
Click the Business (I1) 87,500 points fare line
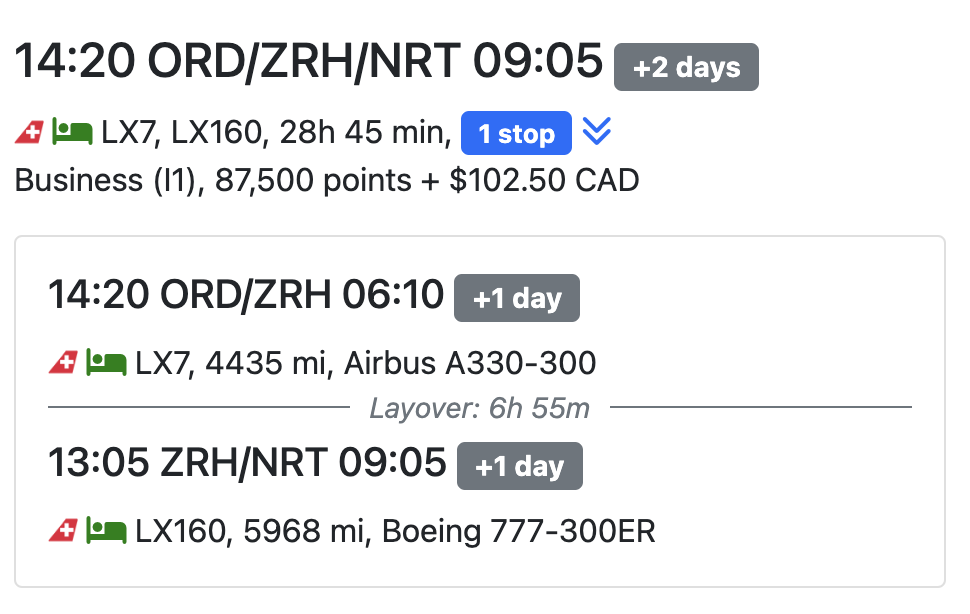327,180
